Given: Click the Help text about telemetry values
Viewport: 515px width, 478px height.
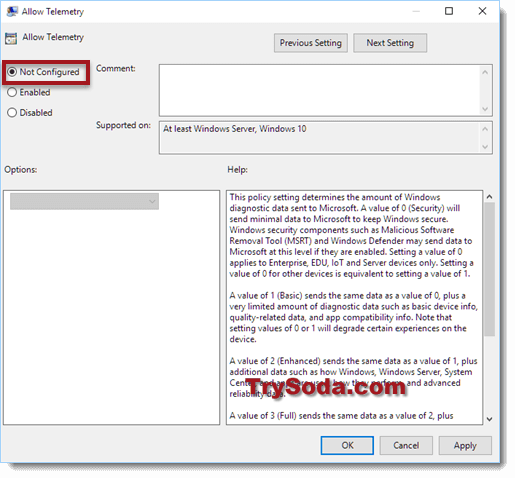Looking at the screenshot, I should (x=354, y=307).
